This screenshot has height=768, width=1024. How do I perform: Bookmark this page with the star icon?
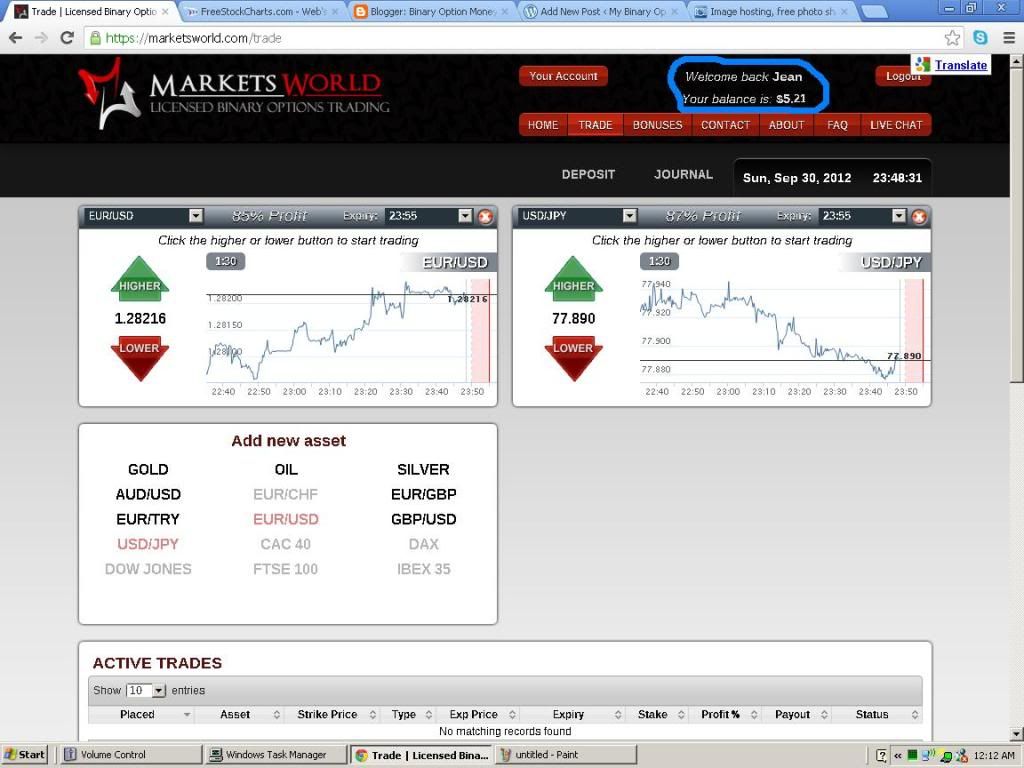click(x=952, y=38)
